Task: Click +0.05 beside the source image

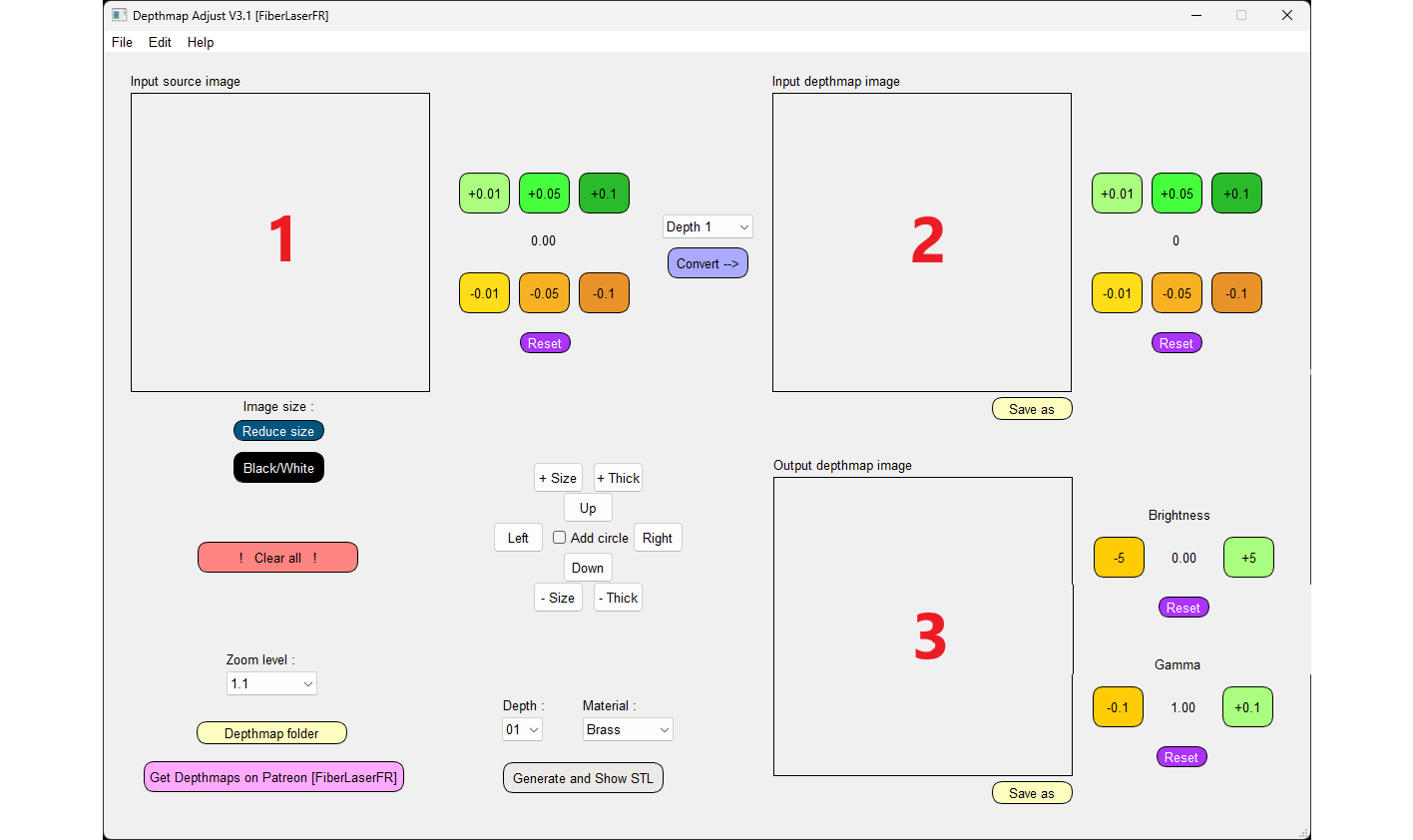Action: 545,194
